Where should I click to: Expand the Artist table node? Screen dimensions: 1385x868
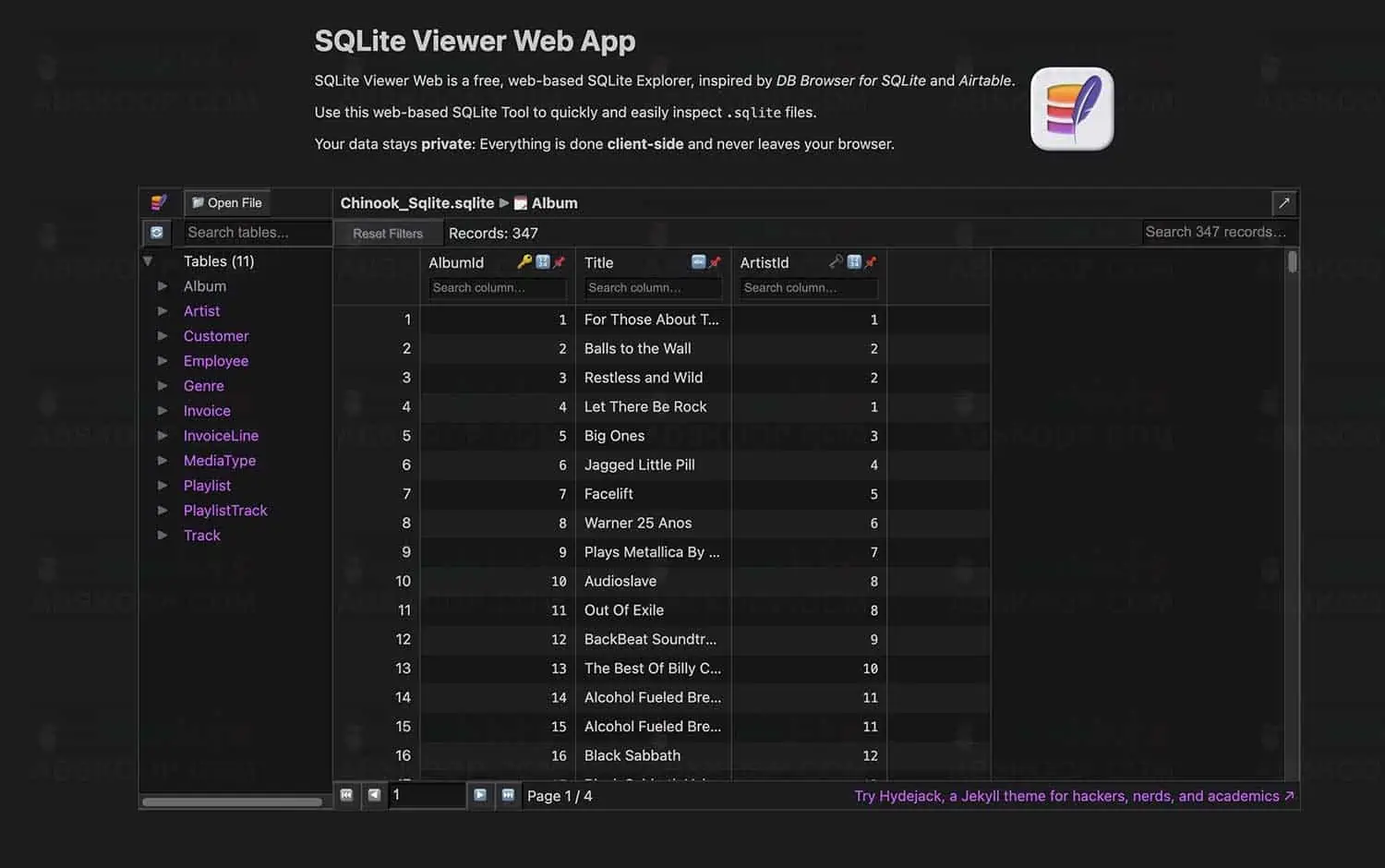point(163,311)
